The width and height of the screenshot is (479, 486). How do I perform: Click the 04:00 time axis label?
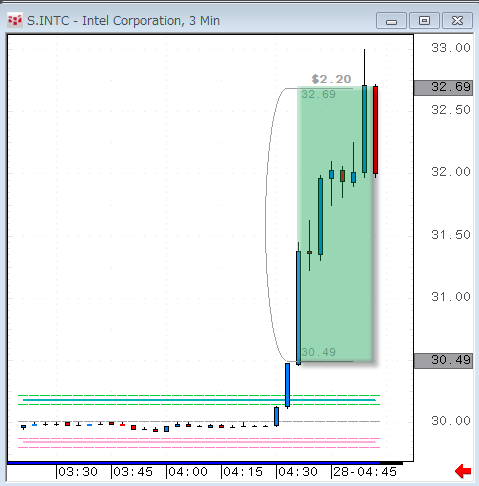(x=188, y=472)
